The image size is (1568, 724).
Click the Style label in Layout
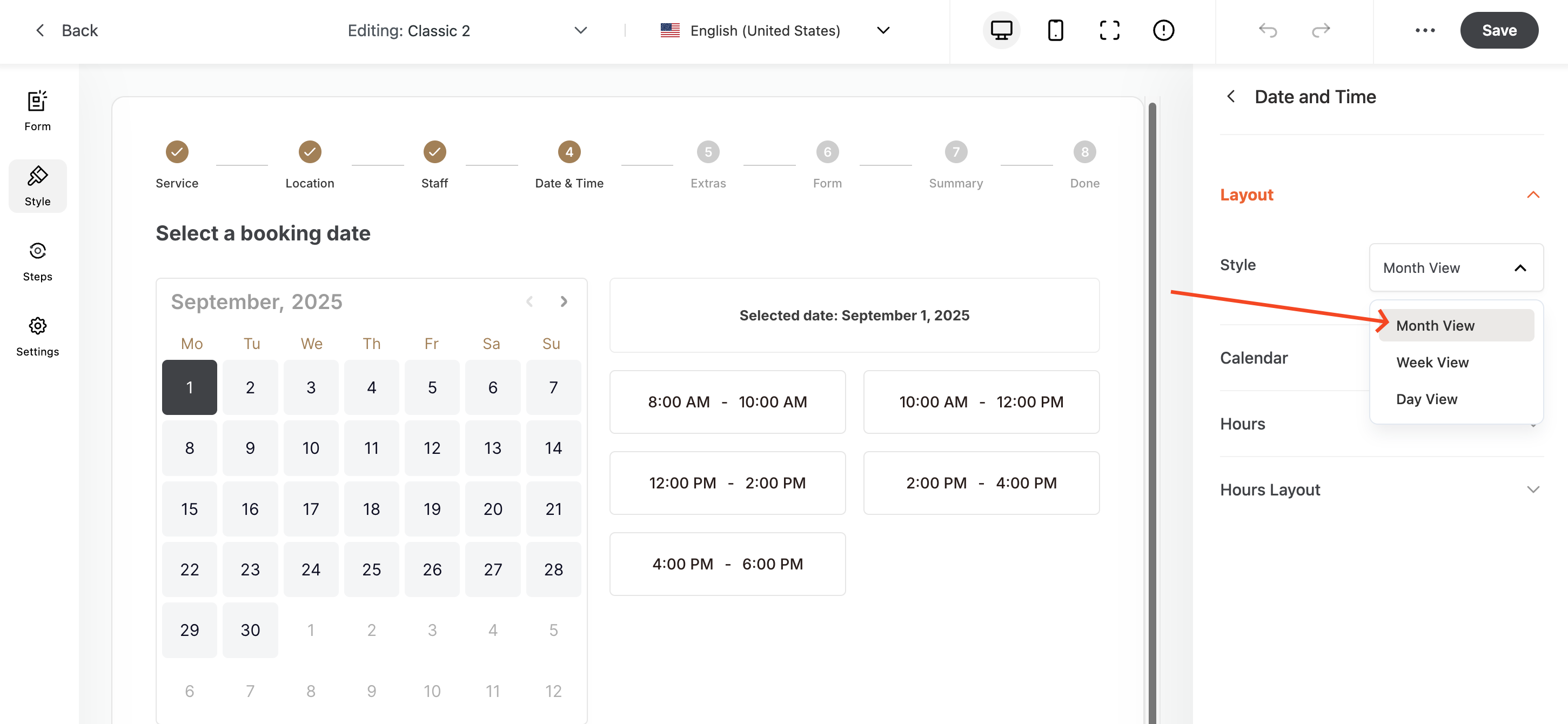[x=1237, y=265]
